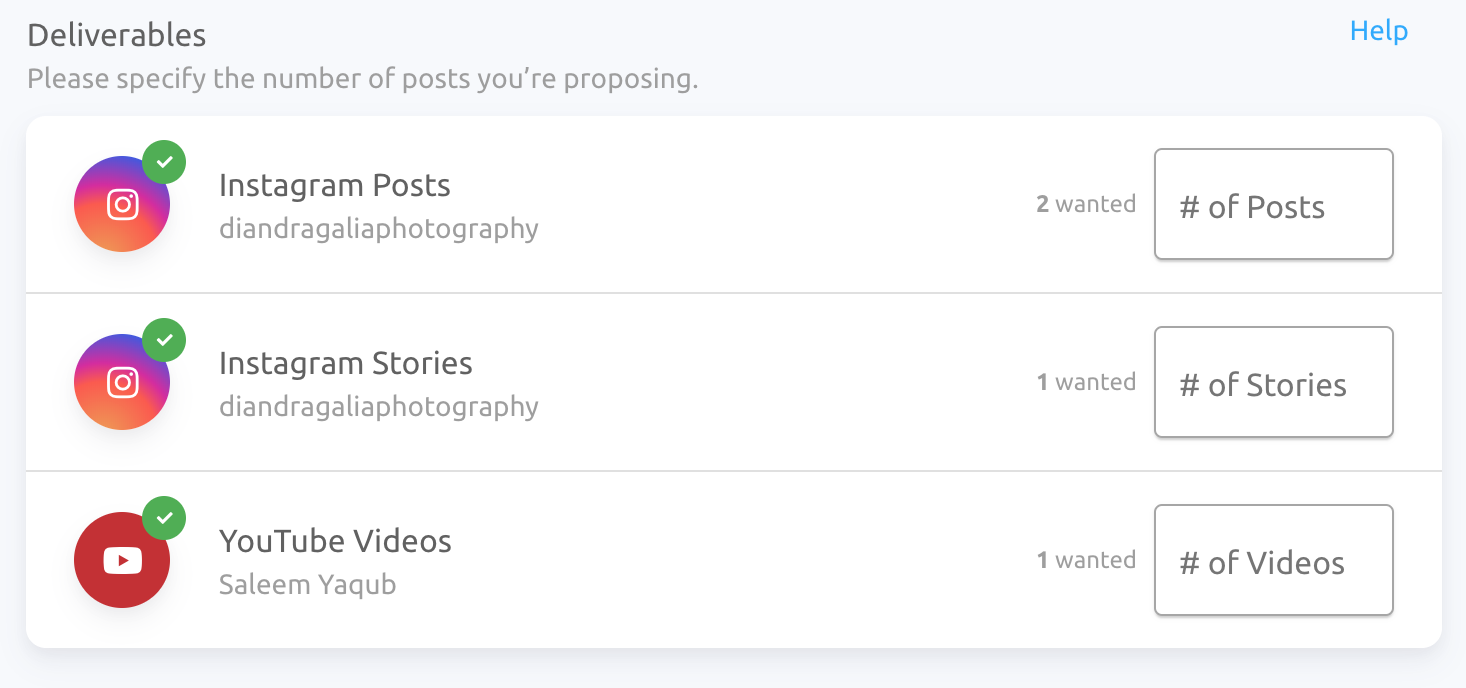The width and height of the screenshot is (1466, 688).
Task: Click the Instagram icon beside Instagram Stories
Action: pos(122,382)
